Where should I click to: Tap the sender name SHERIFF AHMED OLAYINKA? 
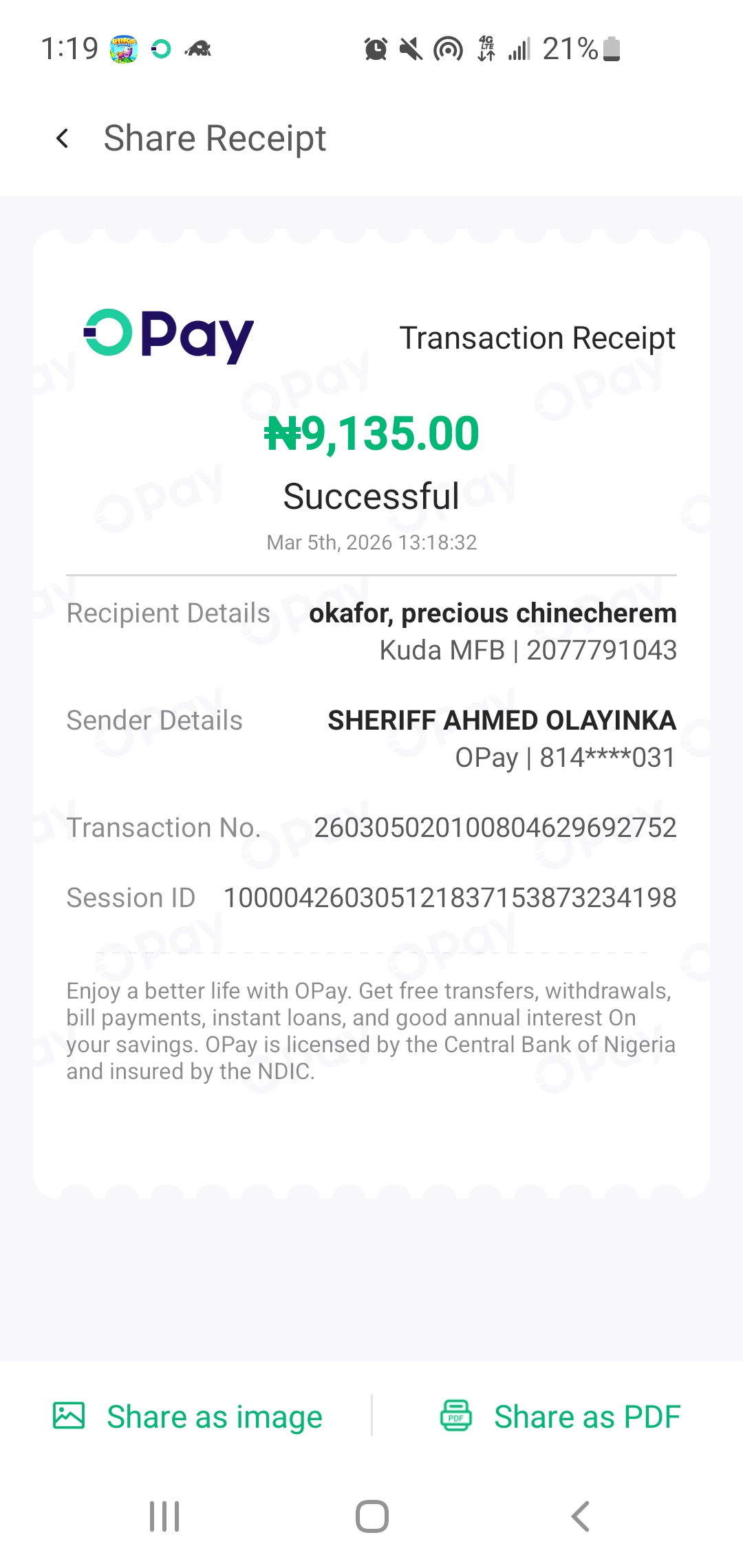click(502, 721)
